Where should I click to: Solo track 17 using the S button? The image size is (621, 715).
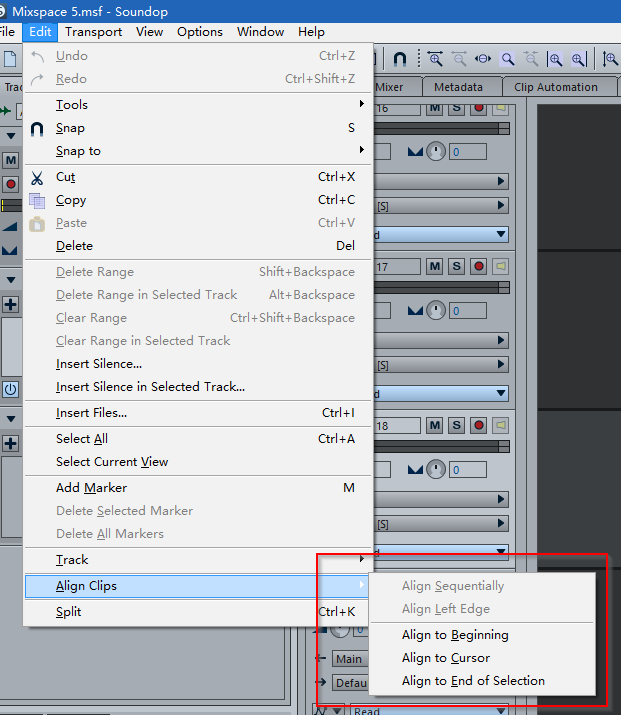[457, 266]
